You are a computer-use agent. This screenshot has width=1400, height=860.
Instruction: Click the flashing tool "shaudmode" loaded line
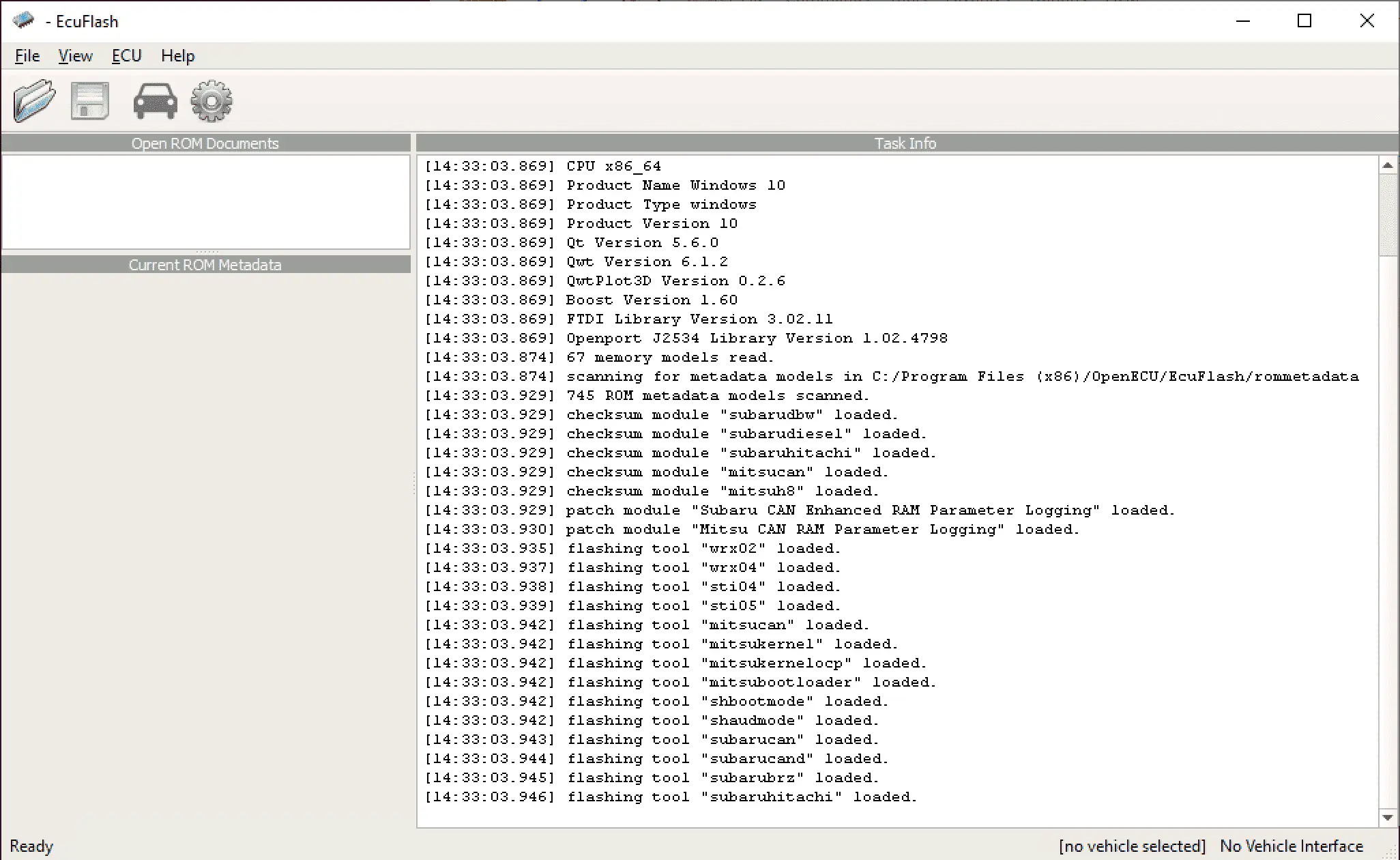point(652,720)
